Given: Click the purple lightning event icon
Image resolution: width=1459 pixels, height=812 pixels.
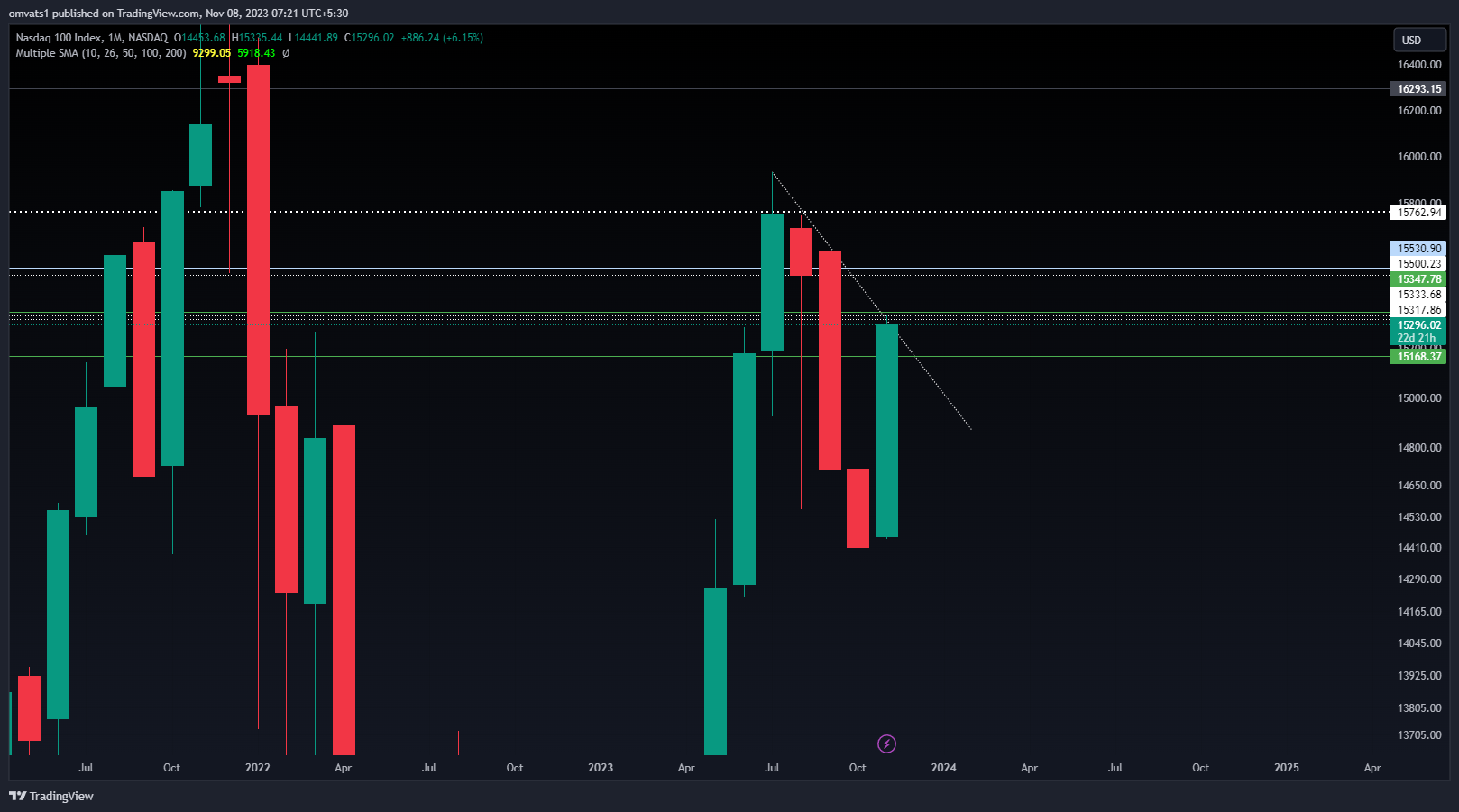Looking at the screenshot, I should [886, 744].
